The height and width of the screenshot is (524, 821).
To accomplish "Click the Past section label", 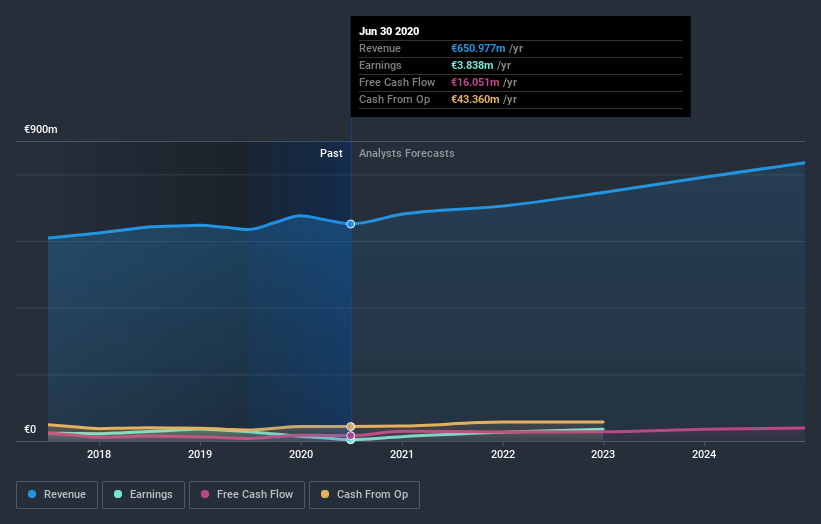I will pyautogui.click(x=331, y=153).
